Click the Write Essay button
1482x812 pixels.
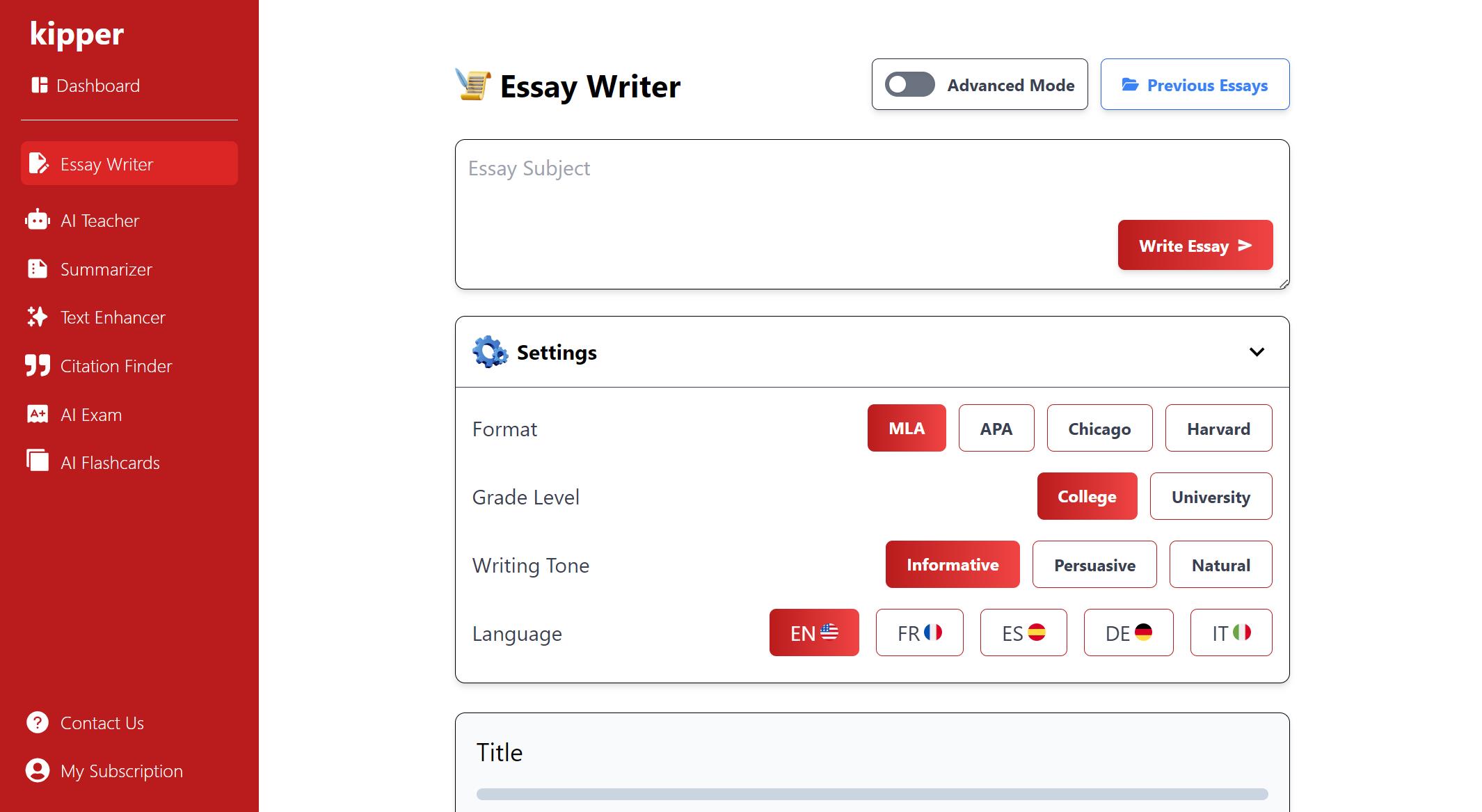[x=1195, y=245]
